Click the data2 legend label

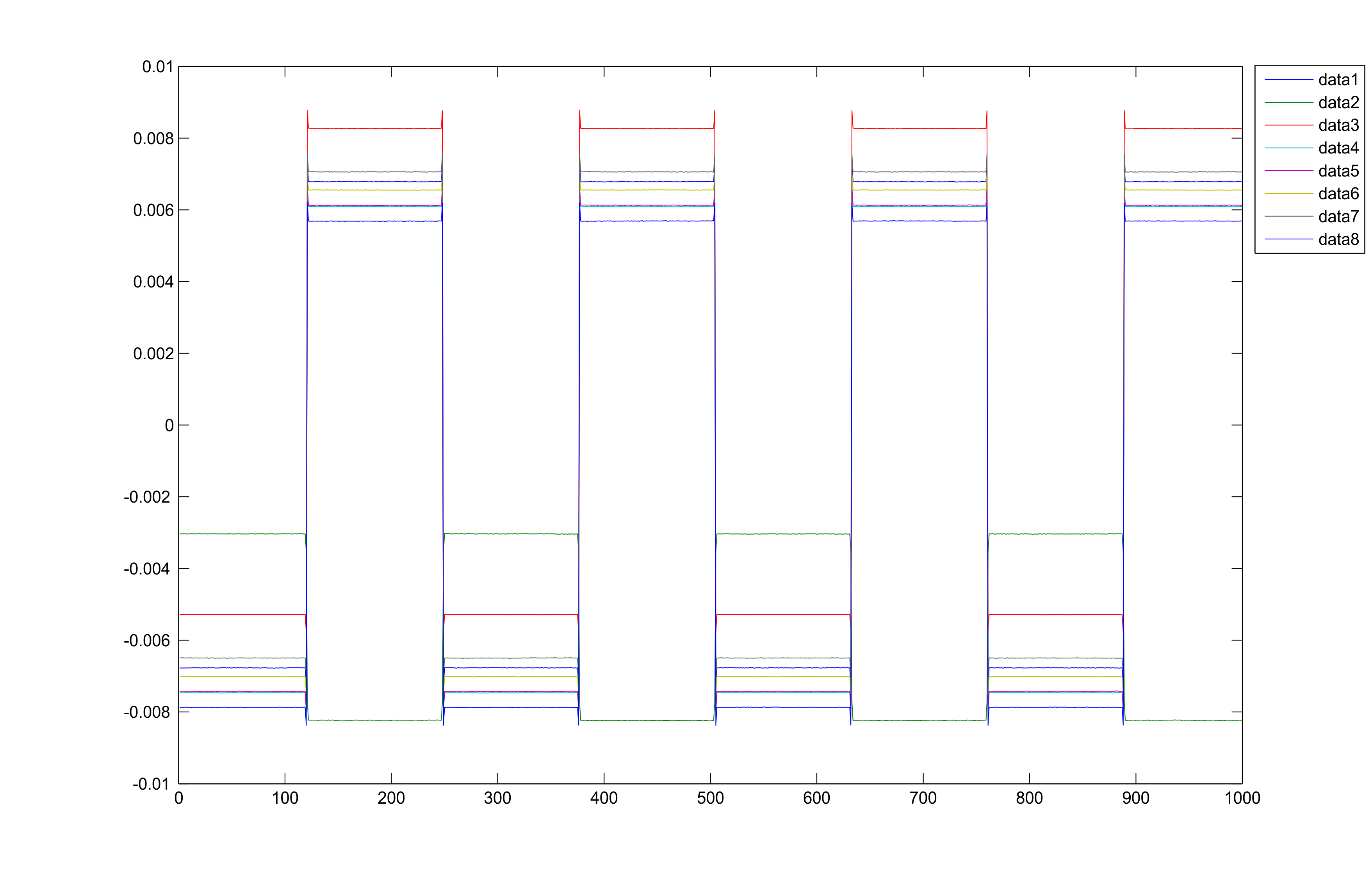tap(1338, 102)
